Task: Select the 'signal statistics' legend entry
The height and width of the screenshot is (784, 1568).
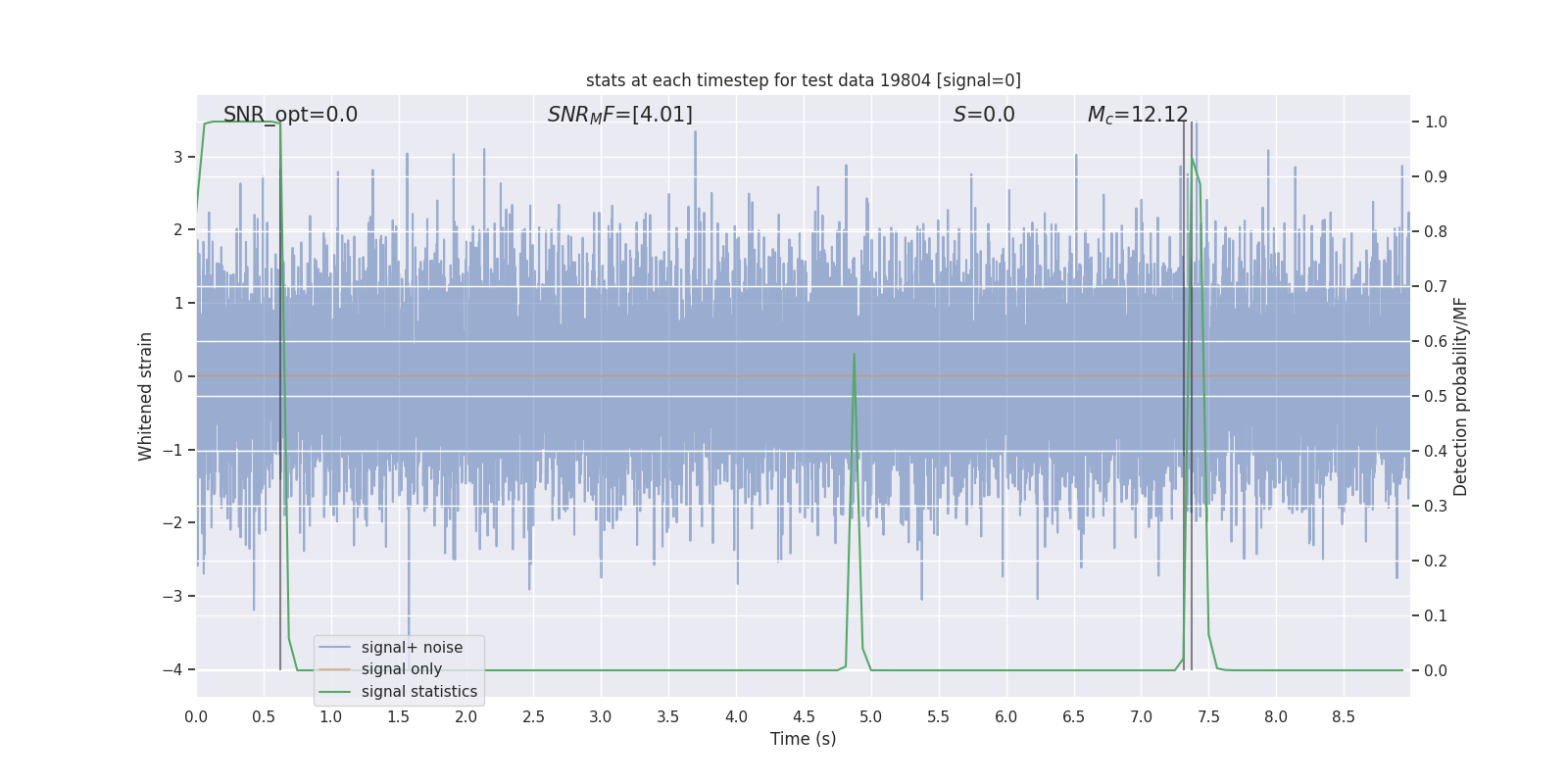Action: tap(419, 692)
